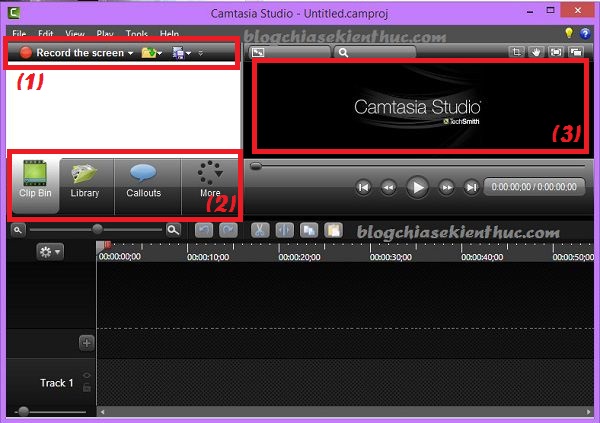Click the detach preview window icon

[x=576, y=52]
